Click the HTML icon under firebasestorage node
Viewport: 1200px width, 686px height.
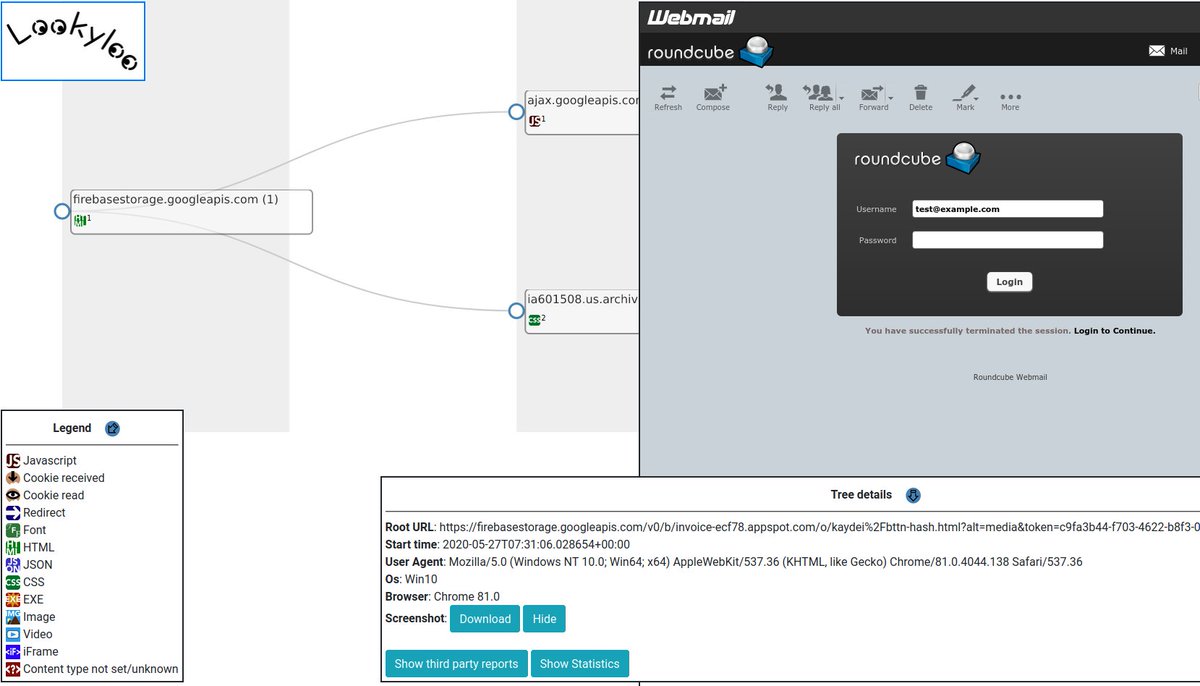tap(80, 220)
